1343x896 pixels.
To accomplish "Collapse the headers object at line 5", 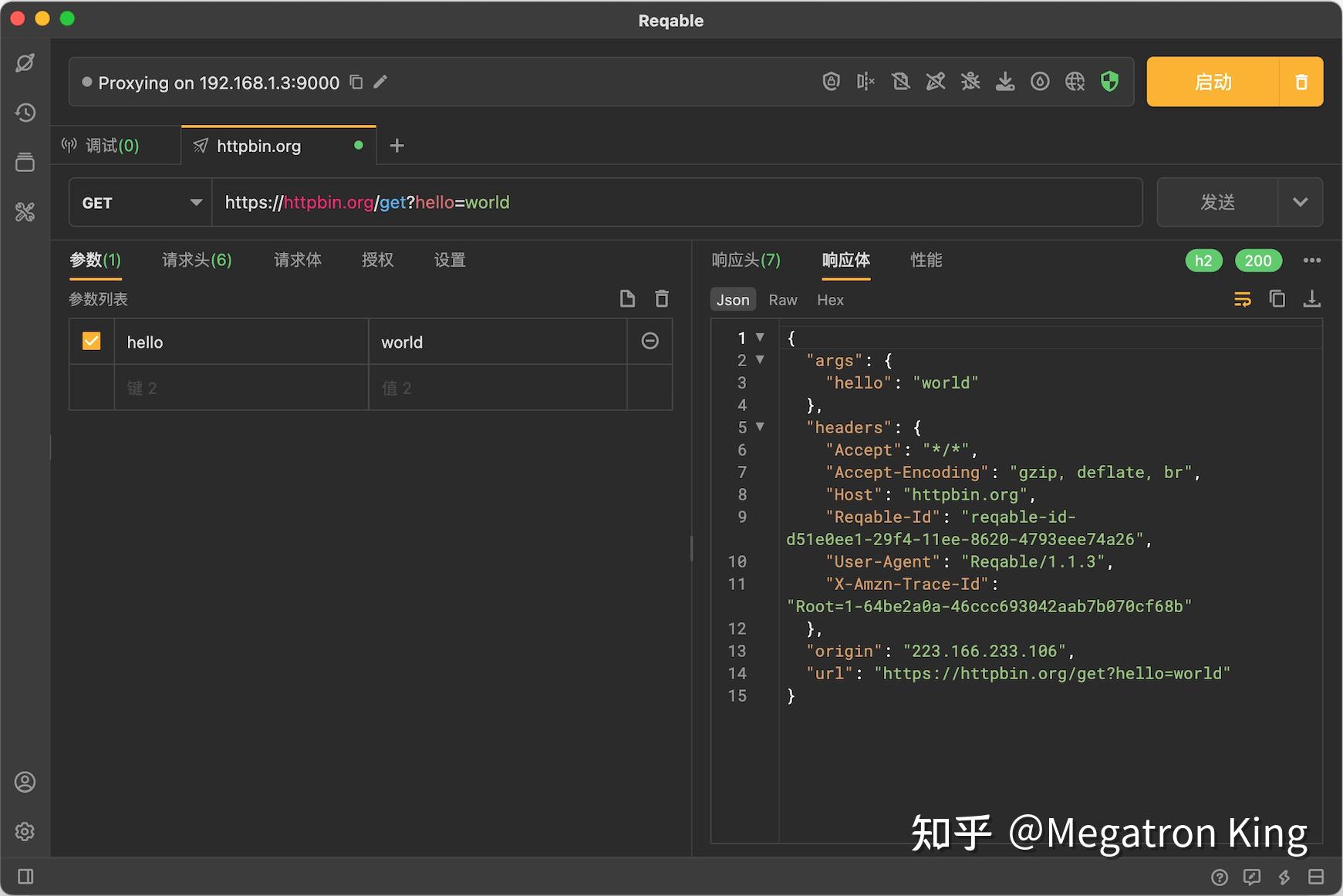I will tap(760, 426).
